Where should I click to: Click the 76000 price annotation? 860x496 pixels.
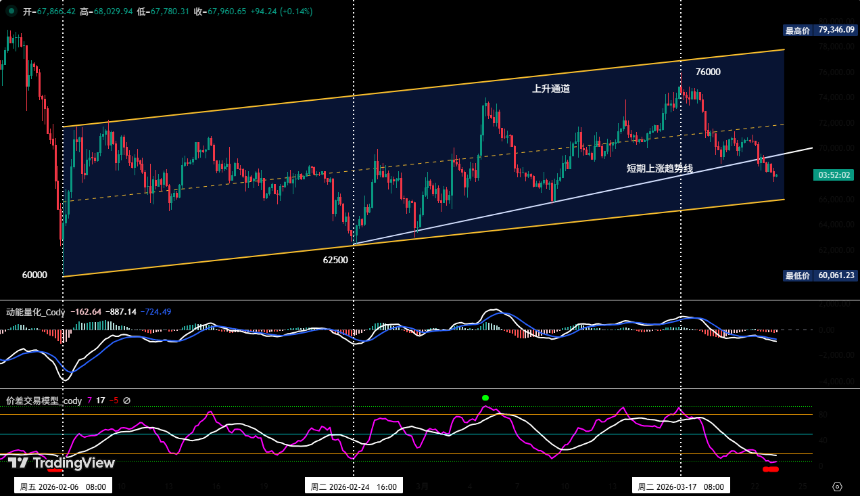[708, 72]
